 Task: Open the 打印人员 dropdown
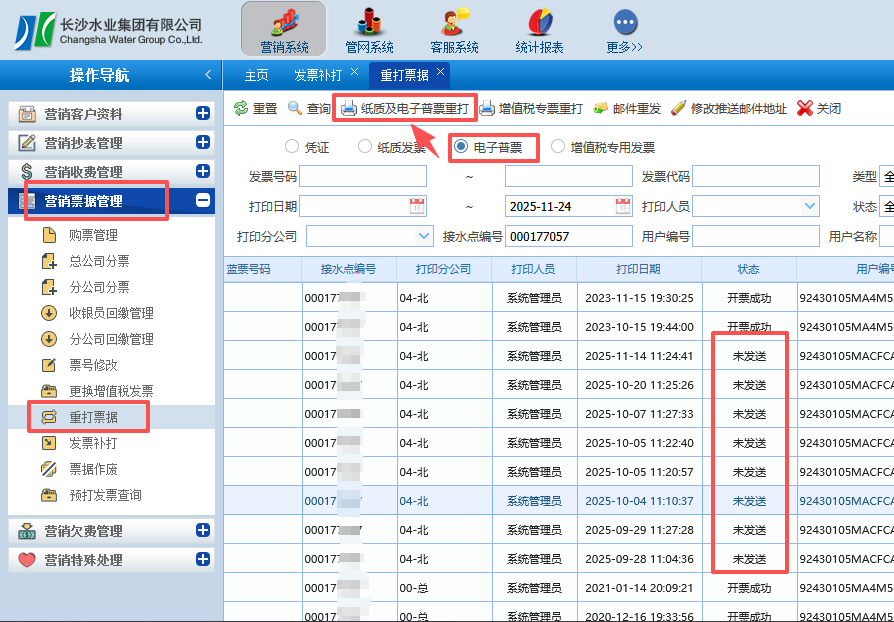pyautogui.click(x=810, y=206)
